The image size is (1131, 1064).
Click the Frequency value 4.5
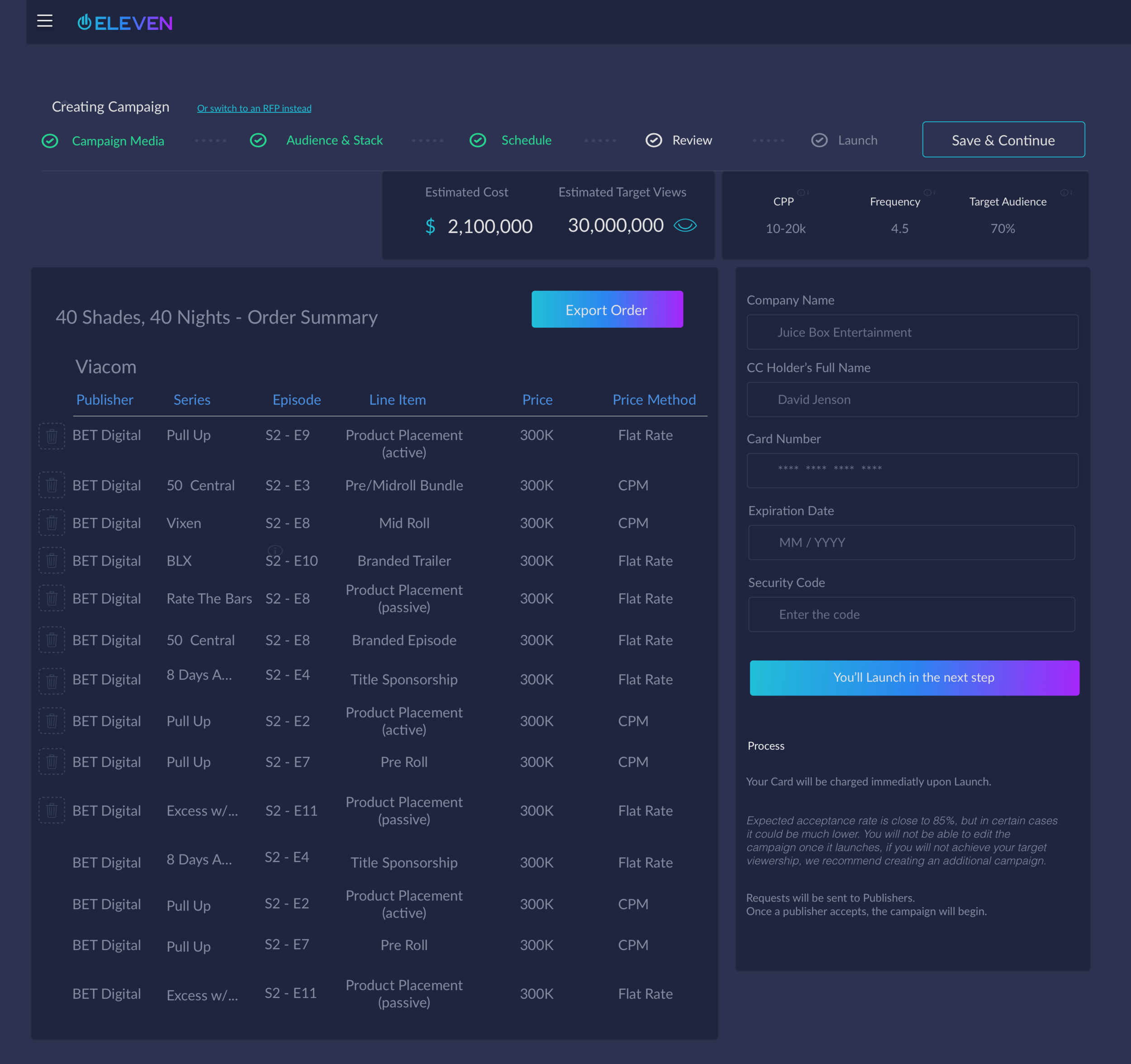899,228
